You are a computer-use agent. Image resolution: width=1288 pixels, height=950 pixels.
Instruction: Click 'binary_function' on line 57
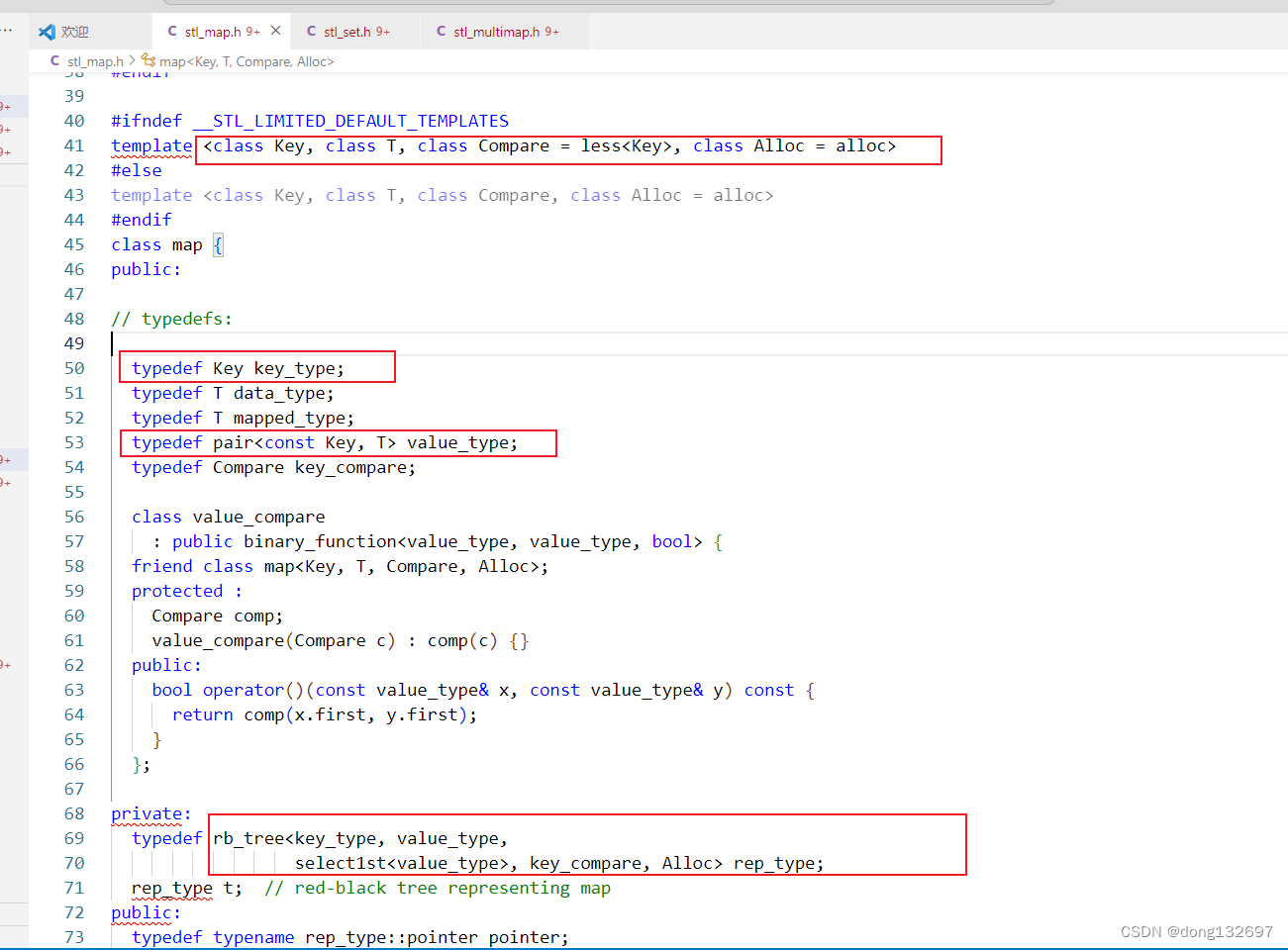320,541
